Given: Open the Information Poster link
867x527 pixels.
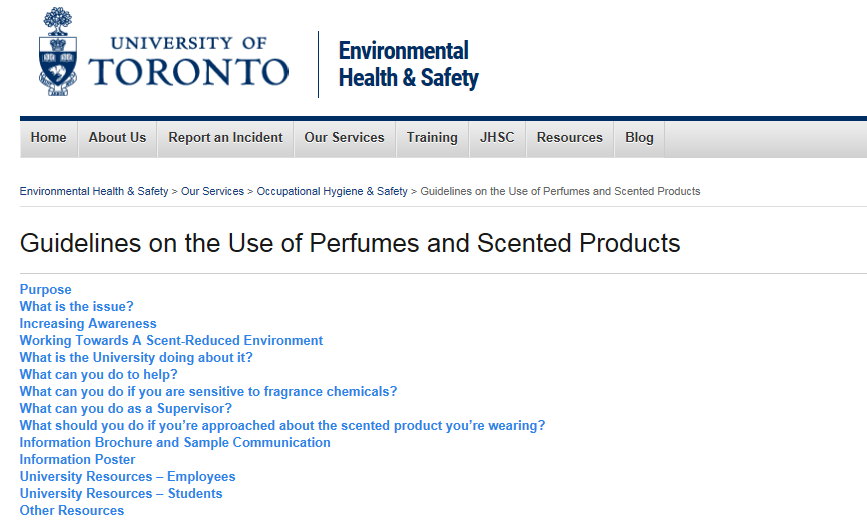Looking at the screenshot, I should click(x=77, y=460).
